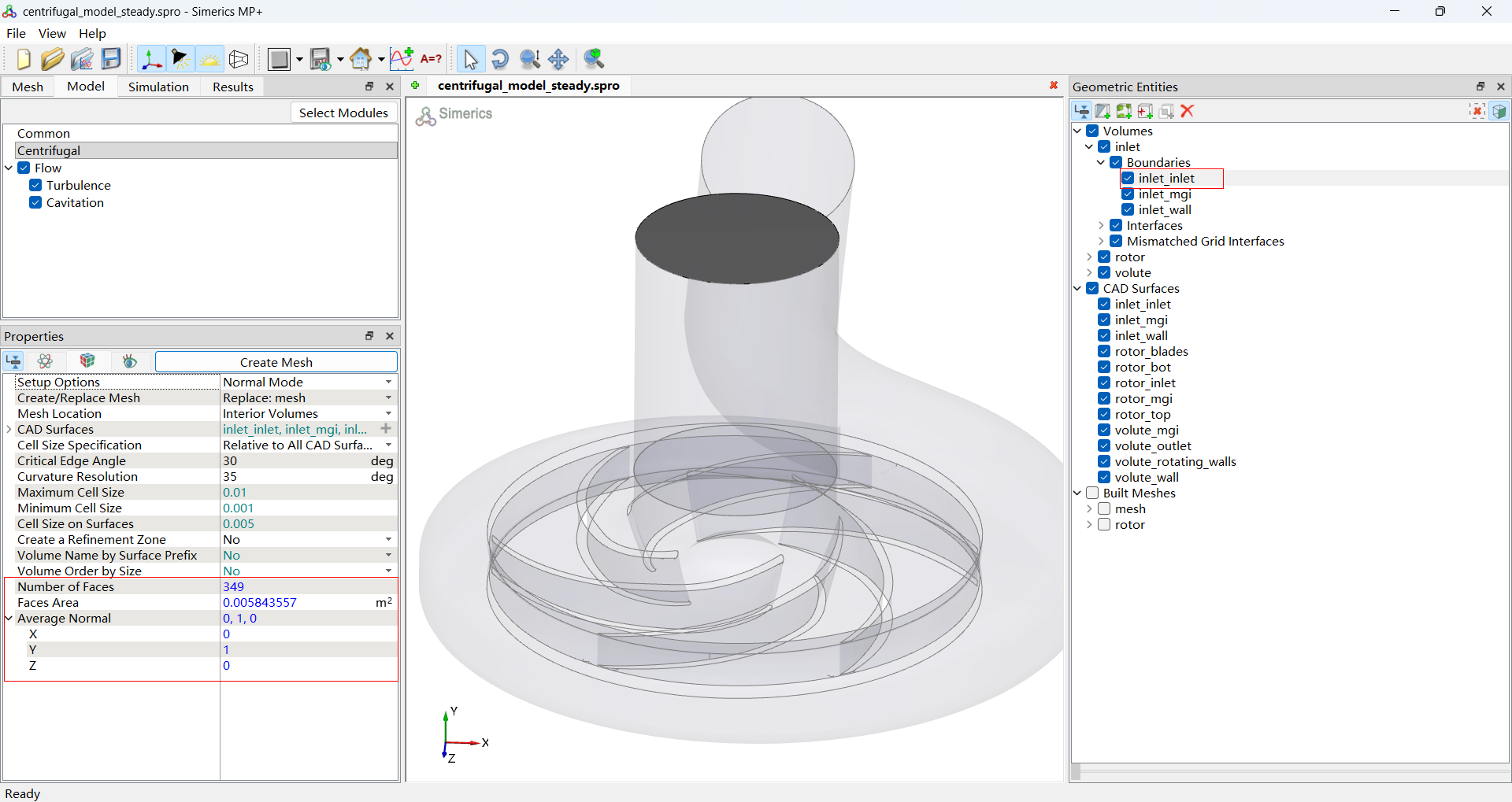Save the project with the floppy icon
Image resolution: width=1512 pixels, height=802 pixels.
(111, 59)
